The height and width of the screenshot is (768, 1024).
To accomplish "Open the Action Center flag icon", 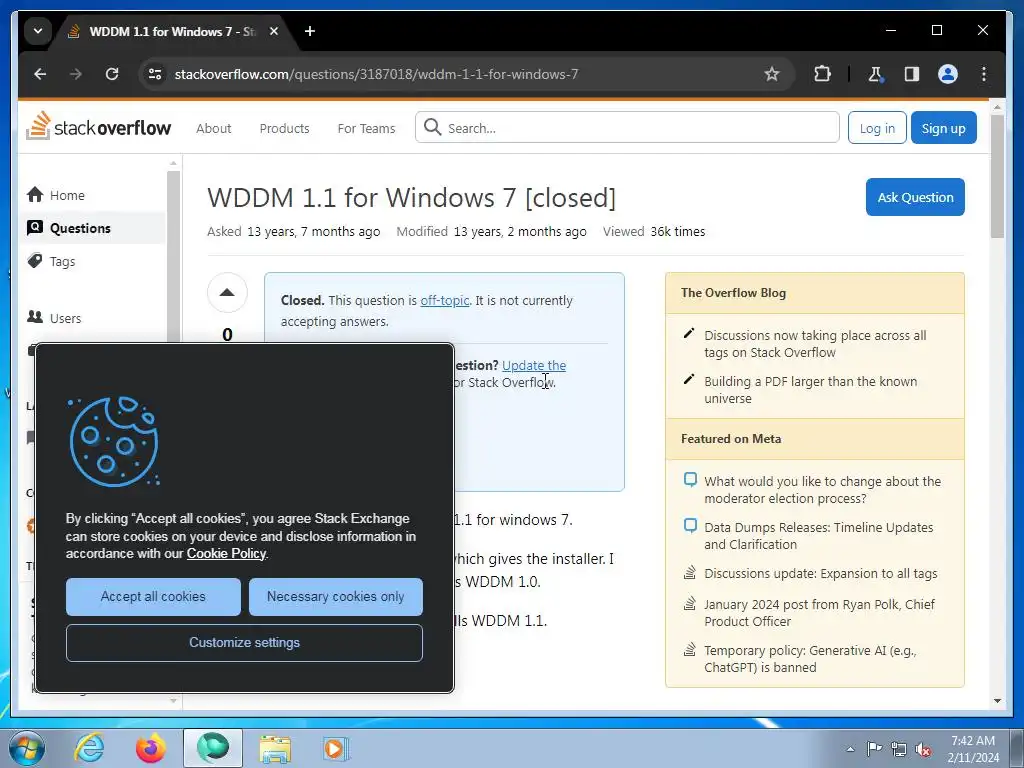I will (874, 748).
